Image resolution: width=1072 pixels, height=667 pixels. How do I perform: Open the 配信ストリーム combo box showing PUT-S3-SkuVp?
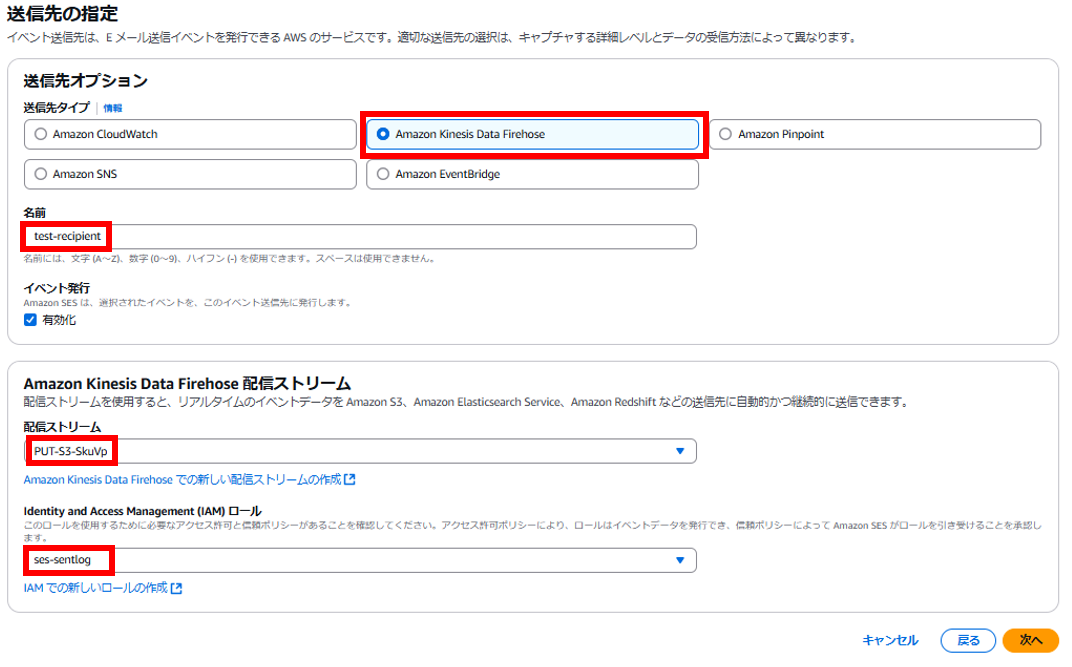(x=360, y=451)
